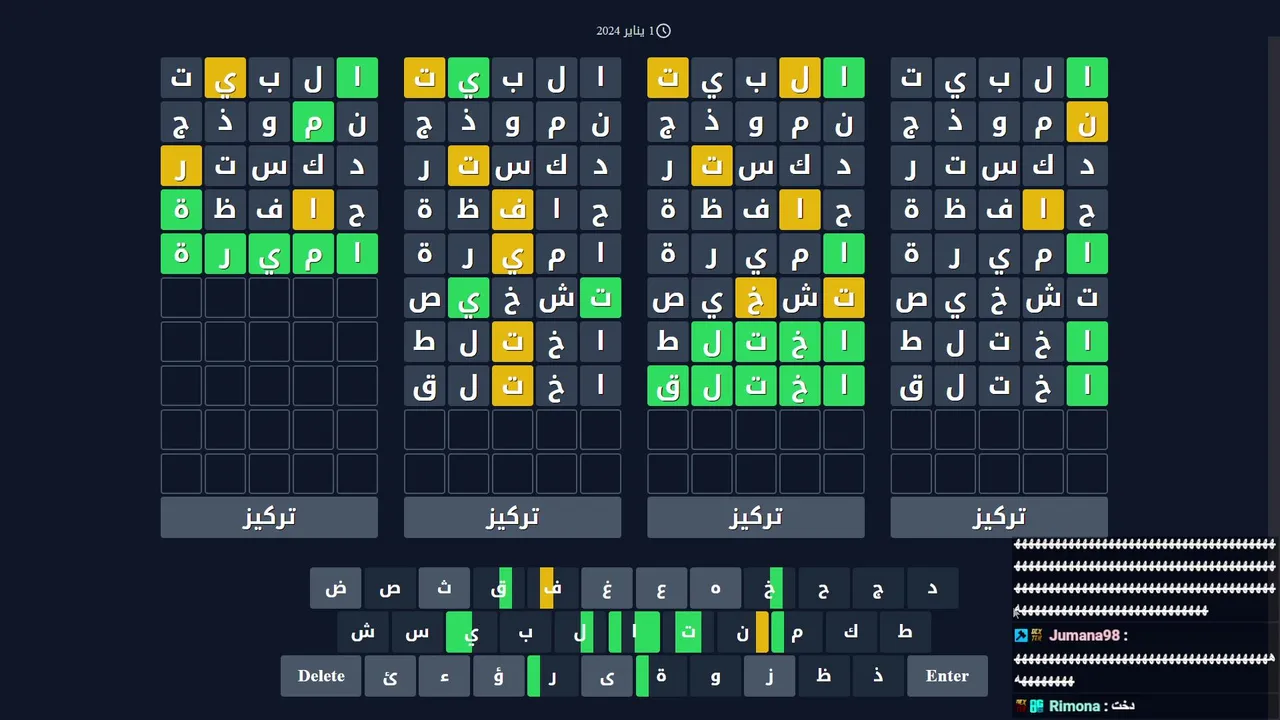This screenshot has width=1280, height=720.
Task: Tap the ح key on the keyboard
Action: [x=823, y=588]
